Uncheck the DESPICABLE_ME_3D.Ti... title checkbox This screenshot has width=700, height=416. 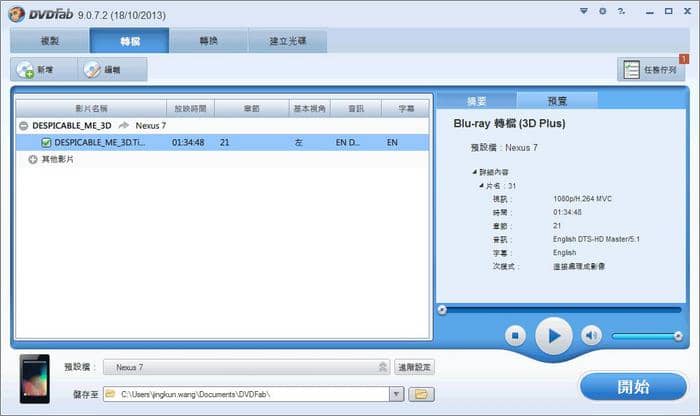coord(46,142)
